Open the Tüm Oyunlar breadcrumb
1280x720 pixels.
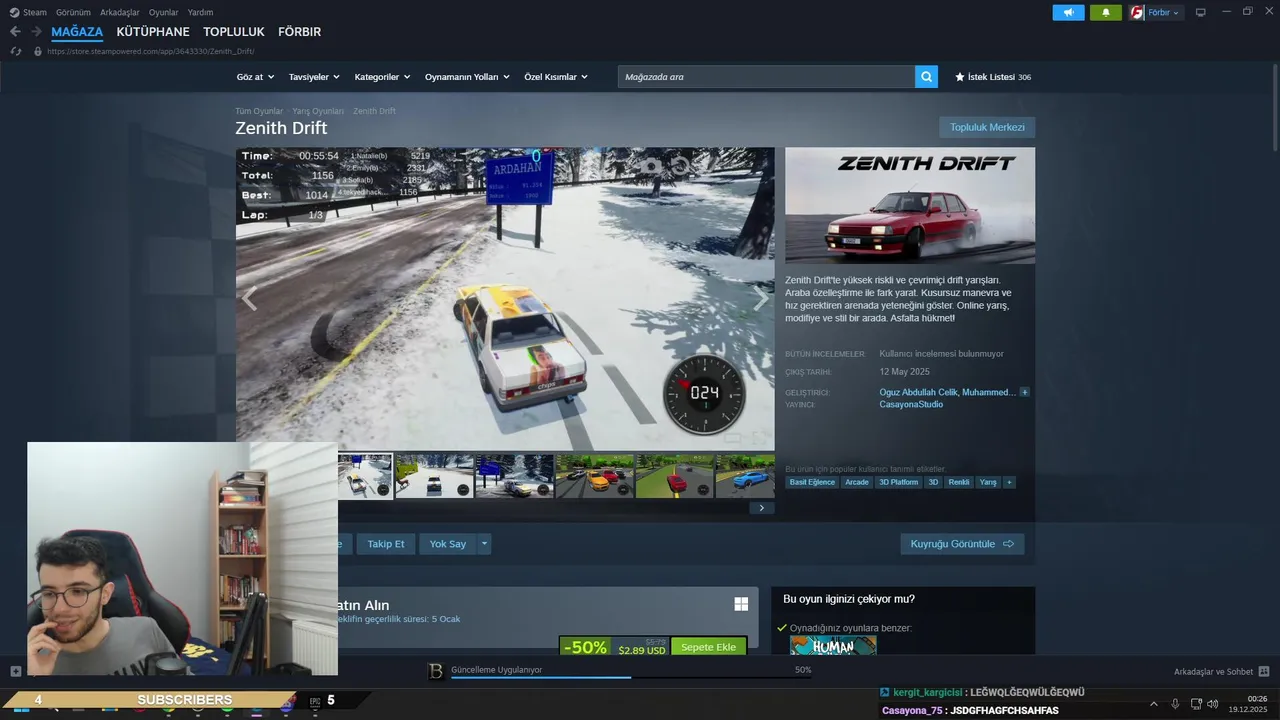click(x=259, y=111)
